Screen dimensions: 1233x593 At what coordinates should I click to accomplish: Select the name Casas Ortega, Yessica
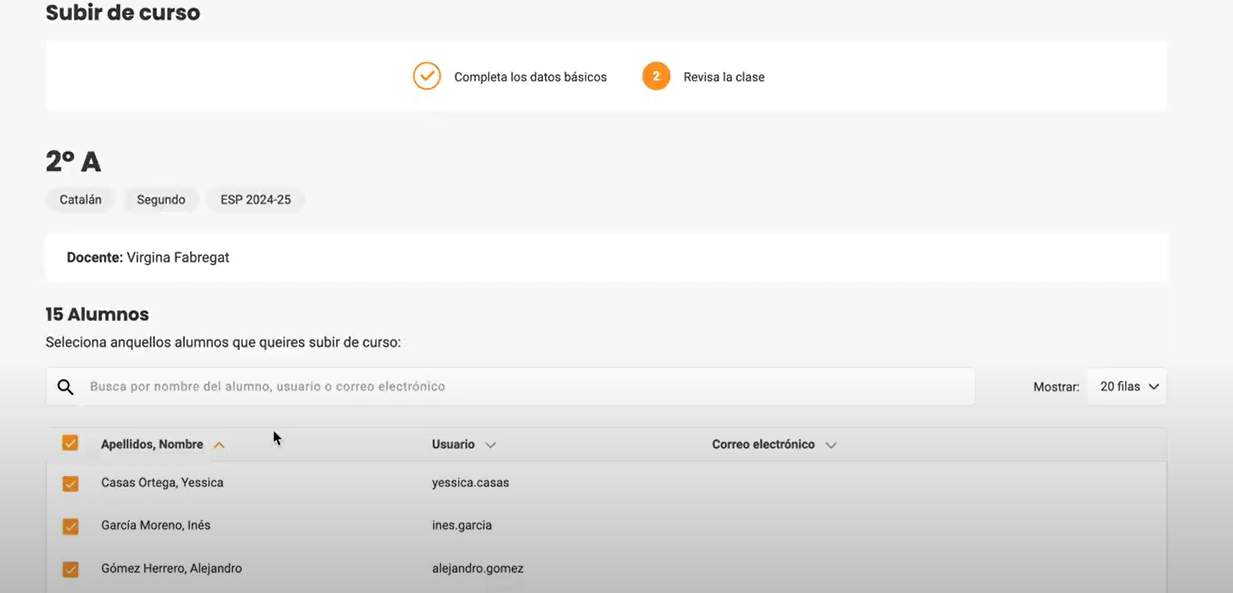point(162,483)
